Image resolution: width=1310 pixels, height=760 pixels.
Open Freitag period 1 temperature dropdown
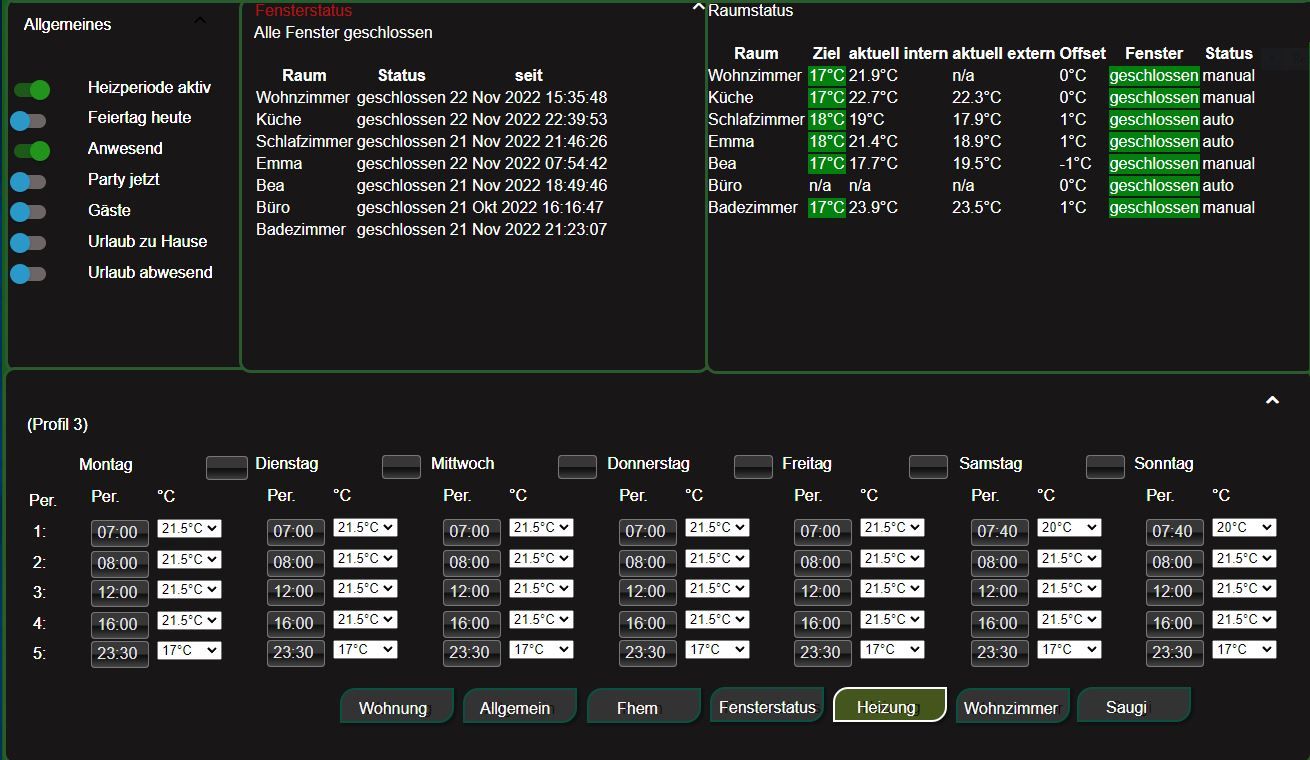click(892, 527)
